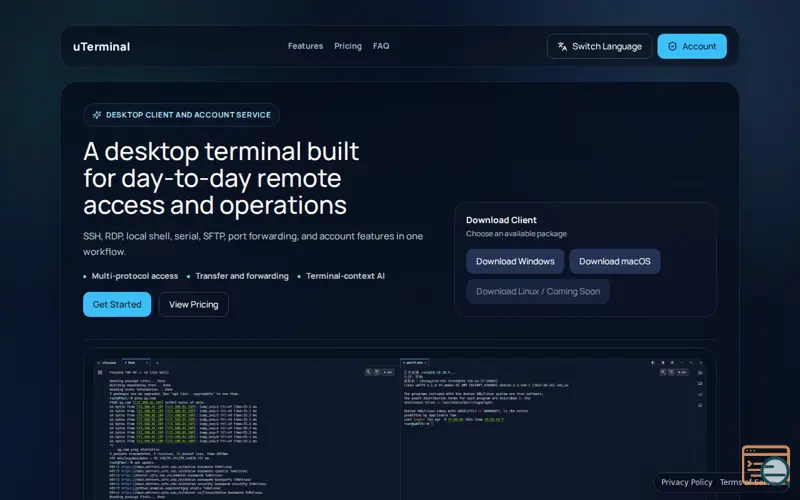
Task: Click the 'Terminal-context AI' bullet
Action: [345, 276]
